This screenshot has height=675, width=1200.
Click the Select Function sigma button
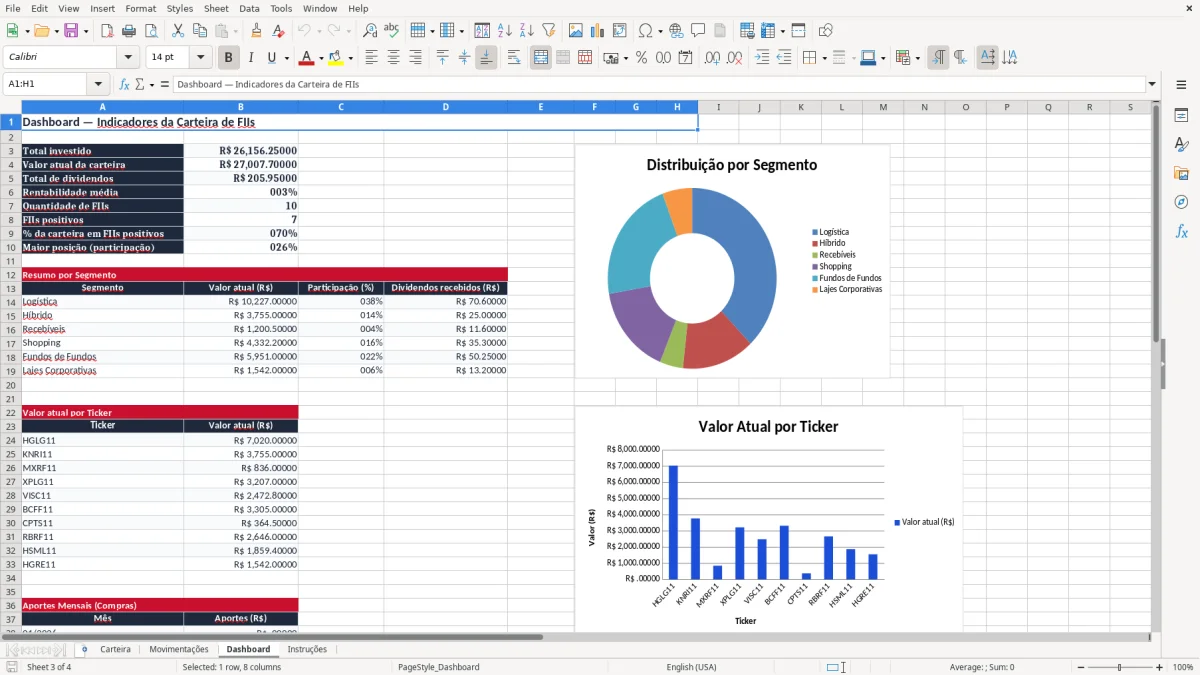click(139, 85)
